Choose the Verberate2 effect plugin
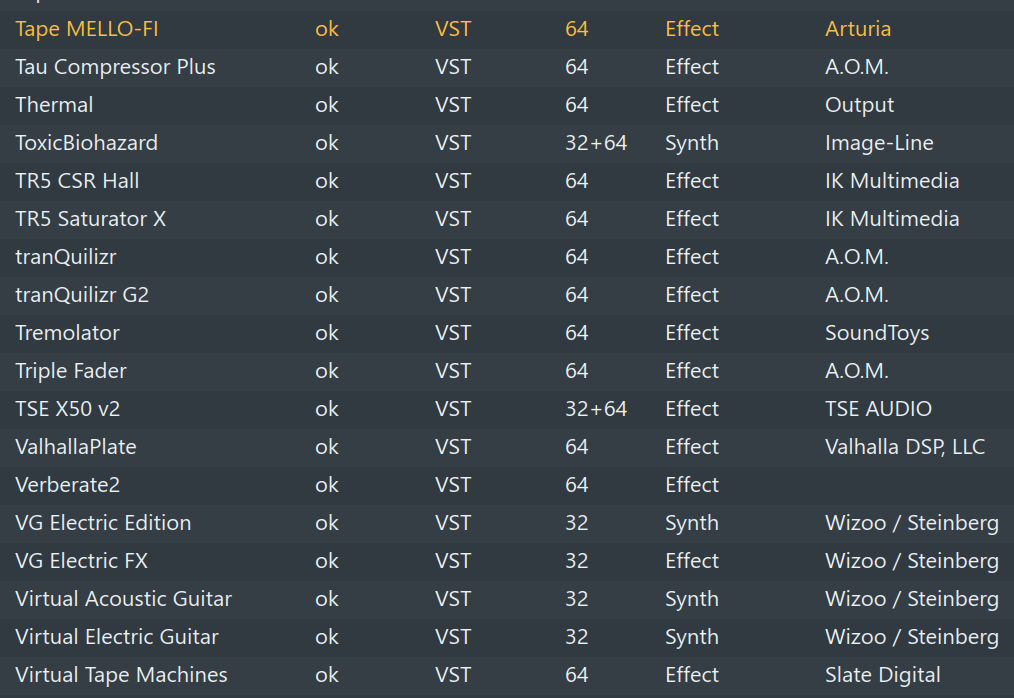This screenshot has width=1014, height=698. pyautogui.click(x=68, y=485)
